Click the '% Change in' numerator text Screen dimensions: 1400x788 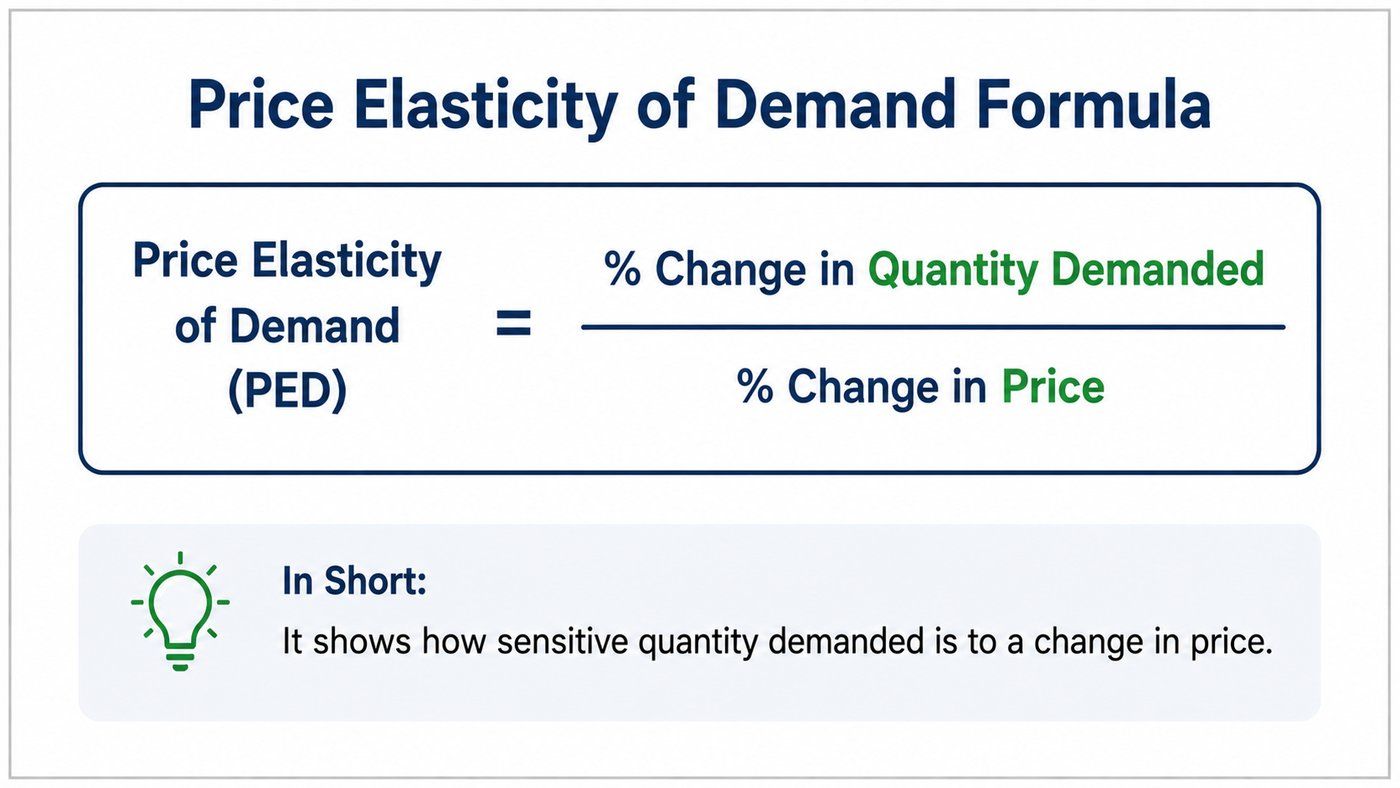(730, 270)
